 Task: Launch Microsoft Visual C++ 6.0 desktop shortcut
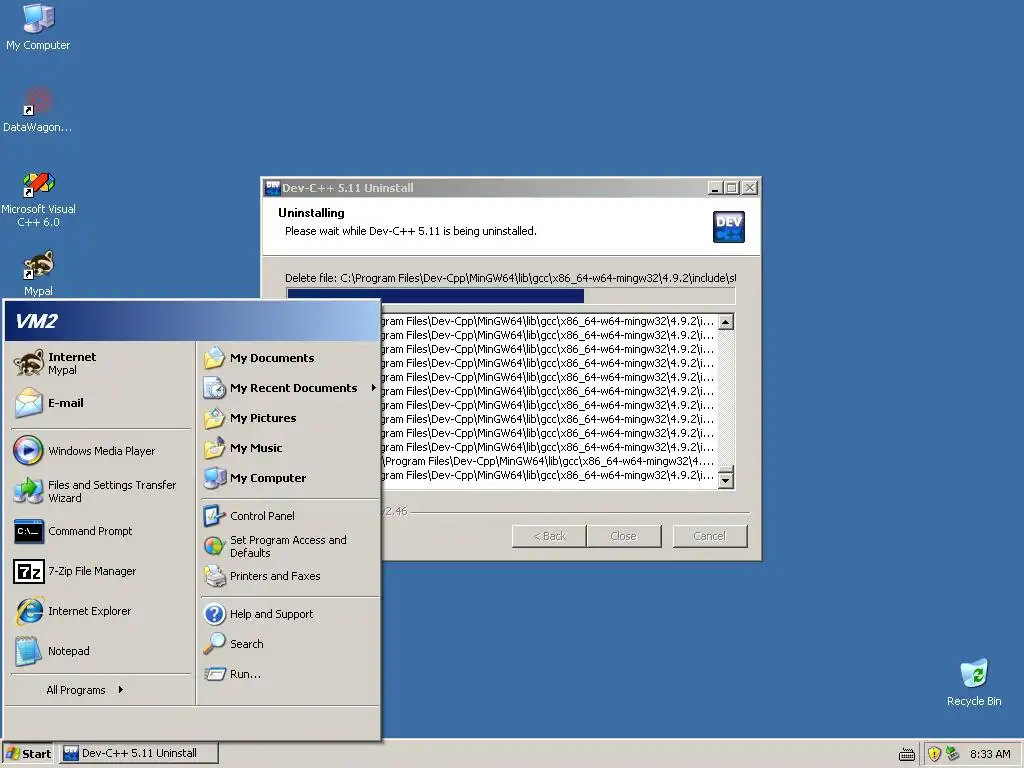pos(38,199)
